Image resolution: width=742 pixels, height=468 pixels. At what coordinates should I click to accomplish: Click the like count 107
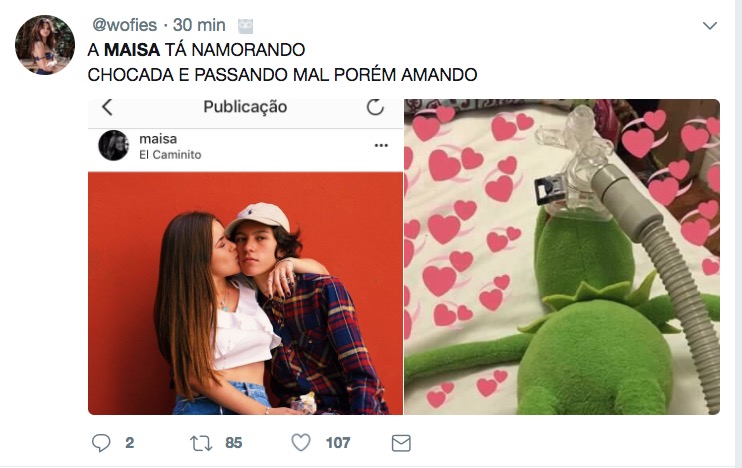pyautogui.click(x=338, y=443)
